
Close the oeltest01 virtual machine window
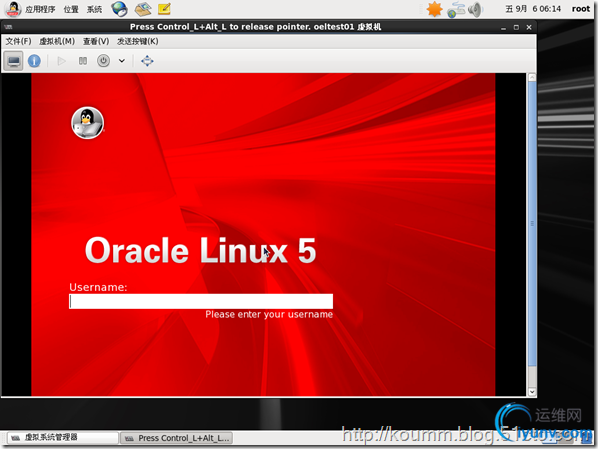click(529, 27)
